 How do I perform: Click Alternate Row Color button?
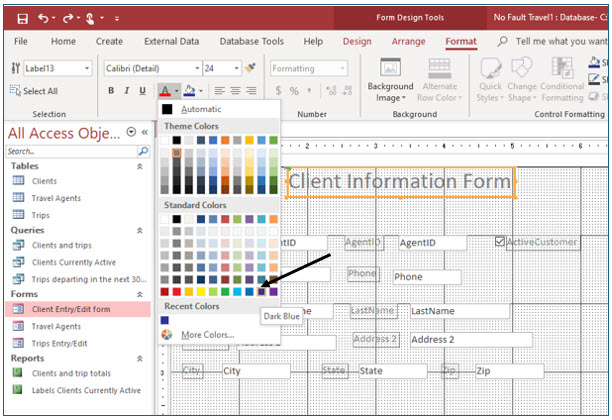click(439, 80)
